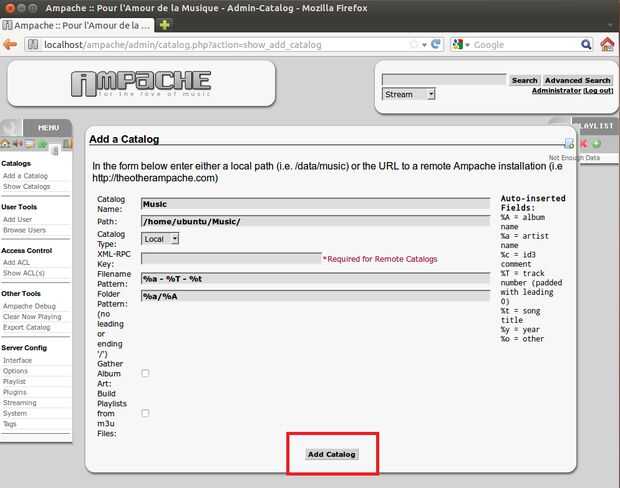The width and height of the screenshot is (620, 488).
Task: Open Ampache Debug sidebar link
Action: [x=29, y=306]
